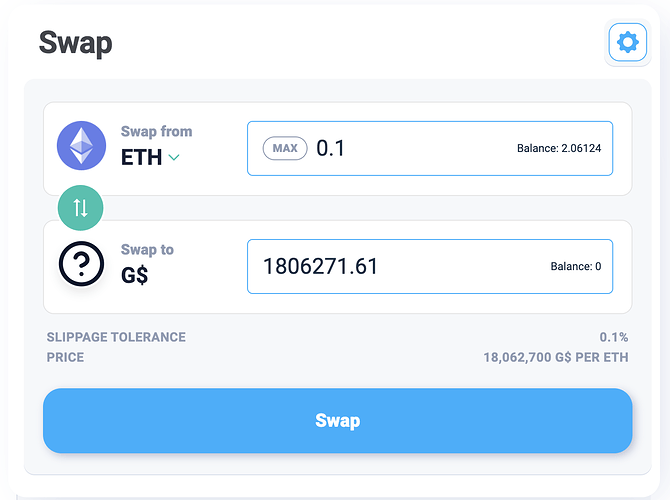Focus the 1806271.61 swap-to amount field
Image resolution: width=670 pixels, height=500 pixels.
point(430,266)
